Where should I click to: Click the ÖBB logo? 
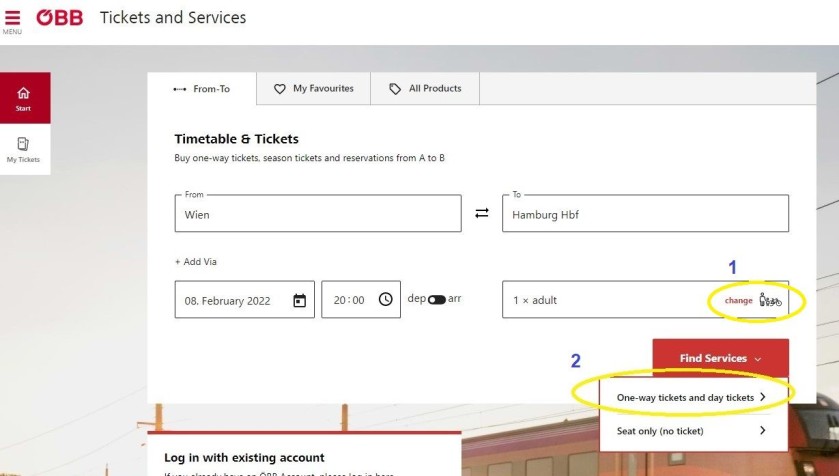pos(59,18)
